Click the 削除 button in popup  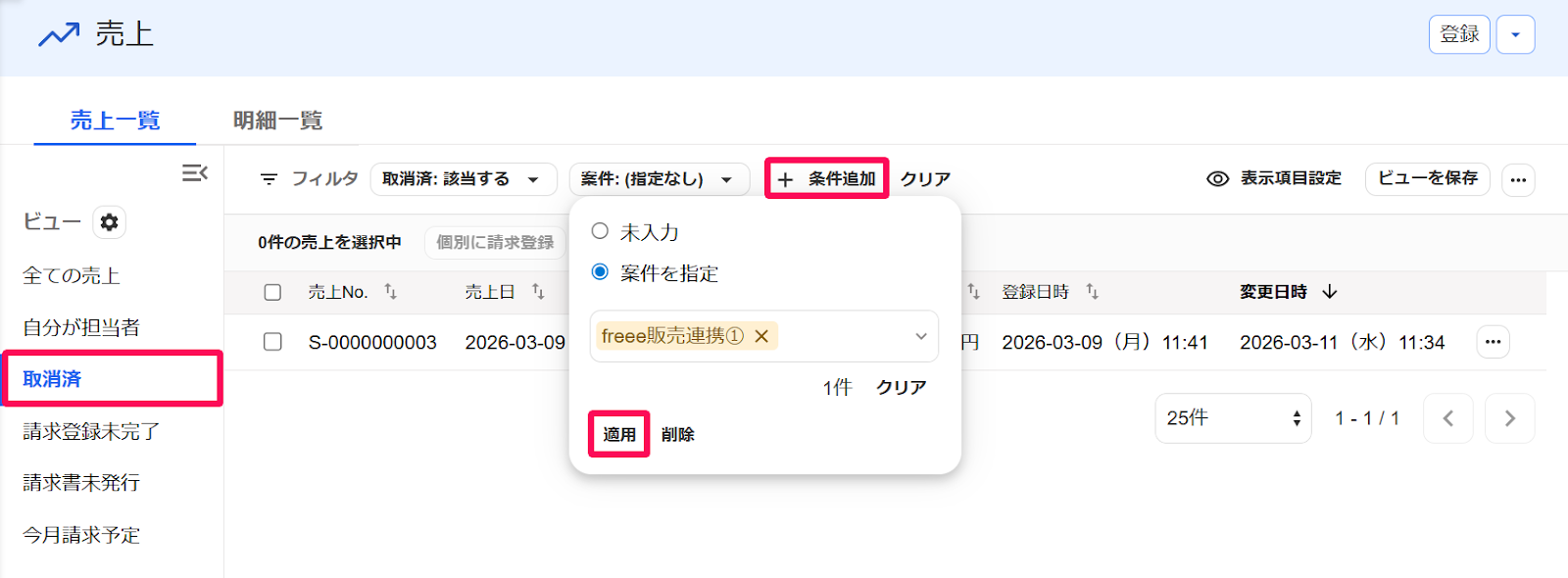coord(678,434)
